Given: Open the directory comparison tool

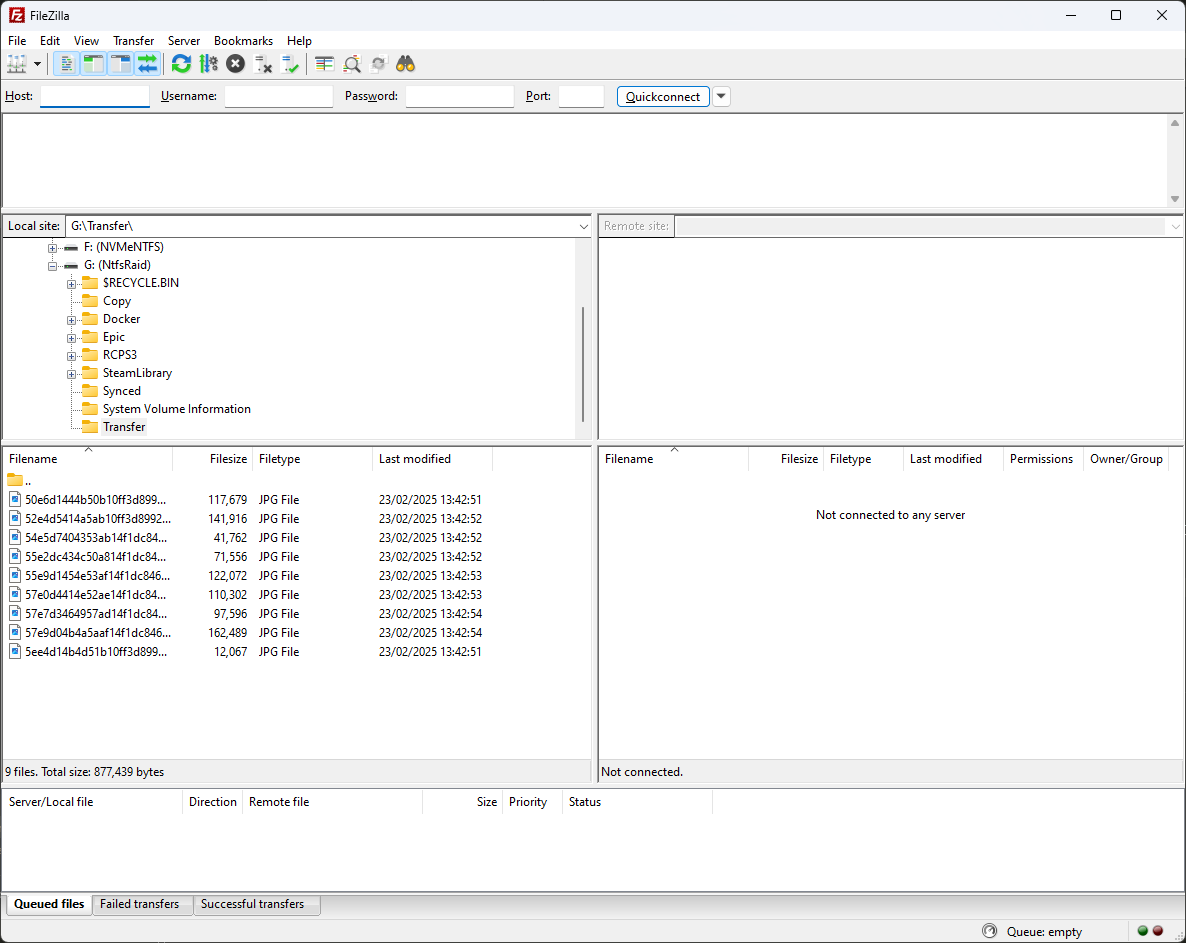Looking at the screenshot, I should pos(352,63).
